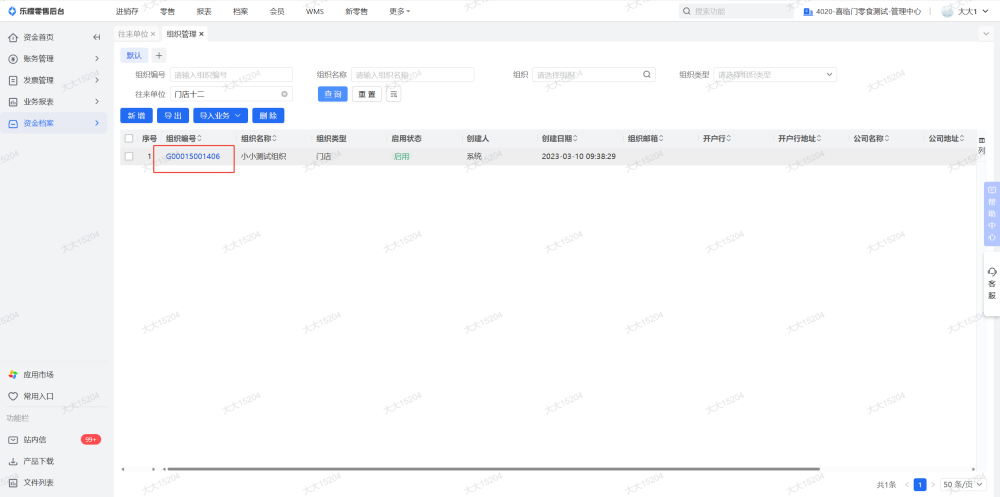1000x497 pixels.
Task: Focus 组织名称 input field
Action: point(413,75)
